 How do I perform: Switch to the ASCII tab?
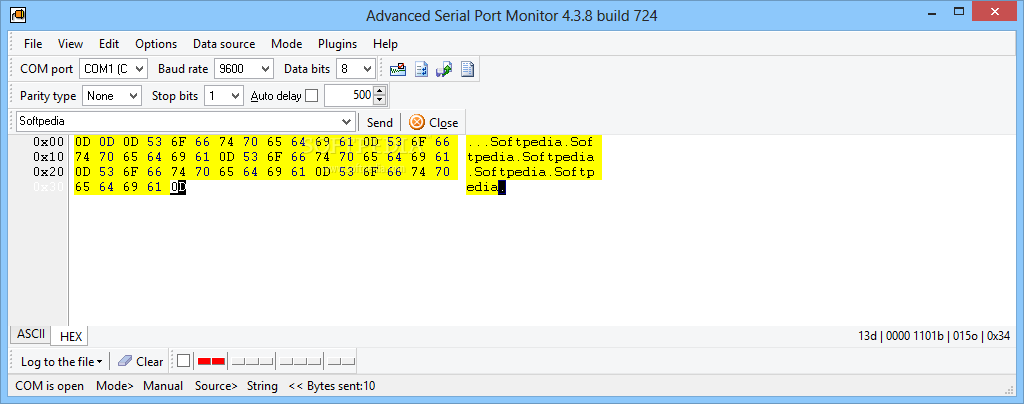click(31, 334)
